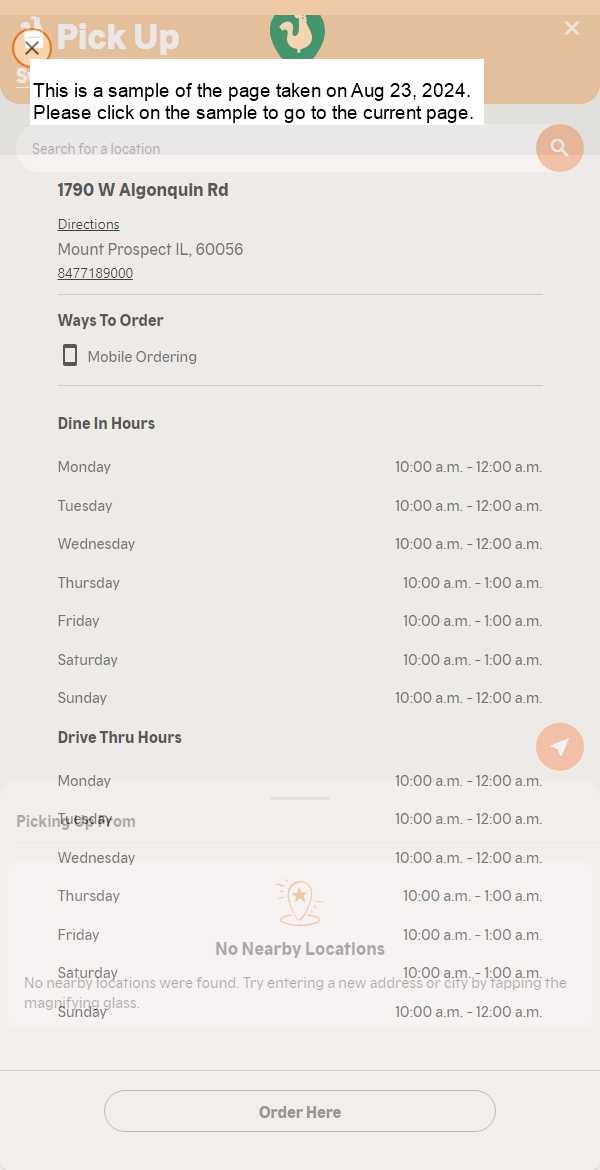Use current location via arrow button
Viewport: 600px width, 1170px height.
(560, 746)
